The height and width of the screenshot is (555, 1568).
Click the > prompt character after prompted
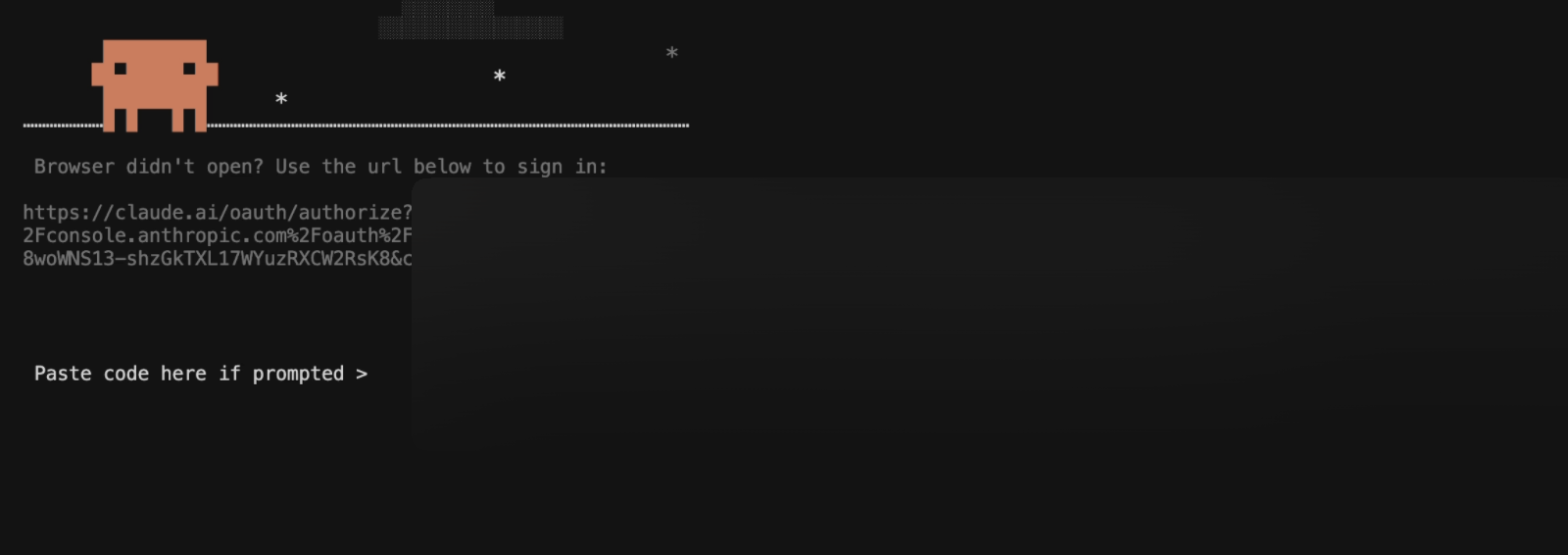point(362,374)
